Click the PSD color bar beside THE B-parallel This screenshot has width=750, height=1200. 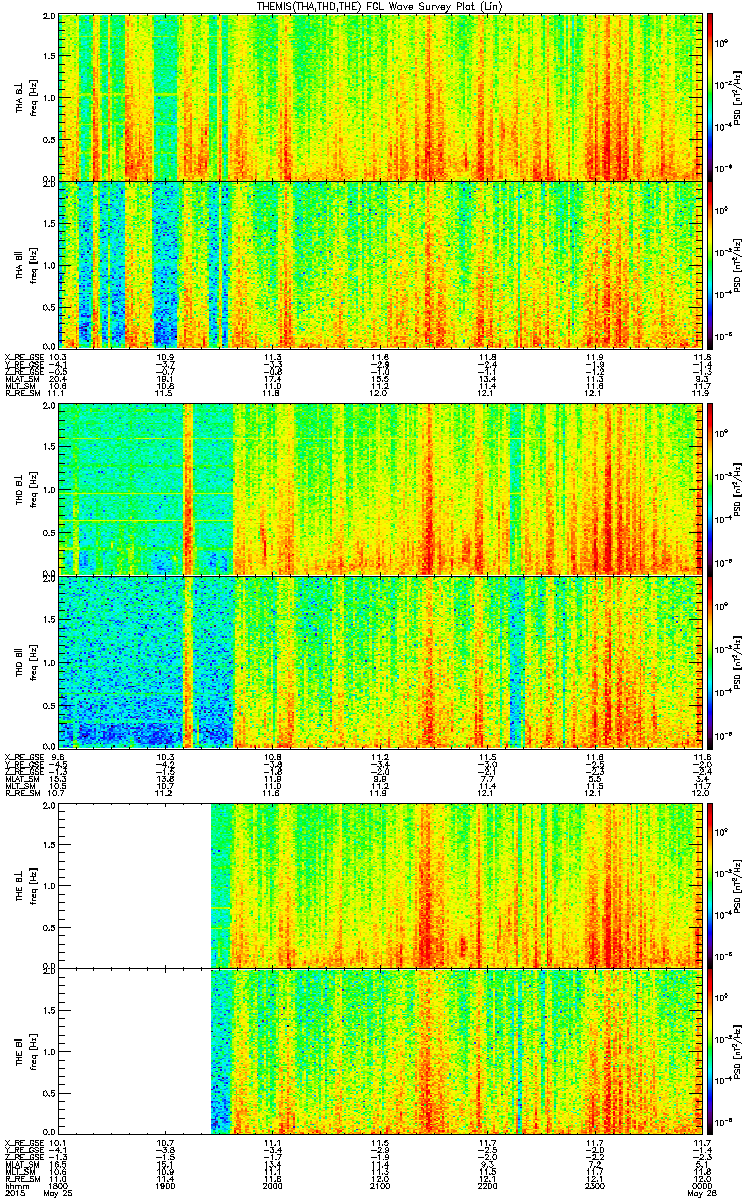point(710,1052)
